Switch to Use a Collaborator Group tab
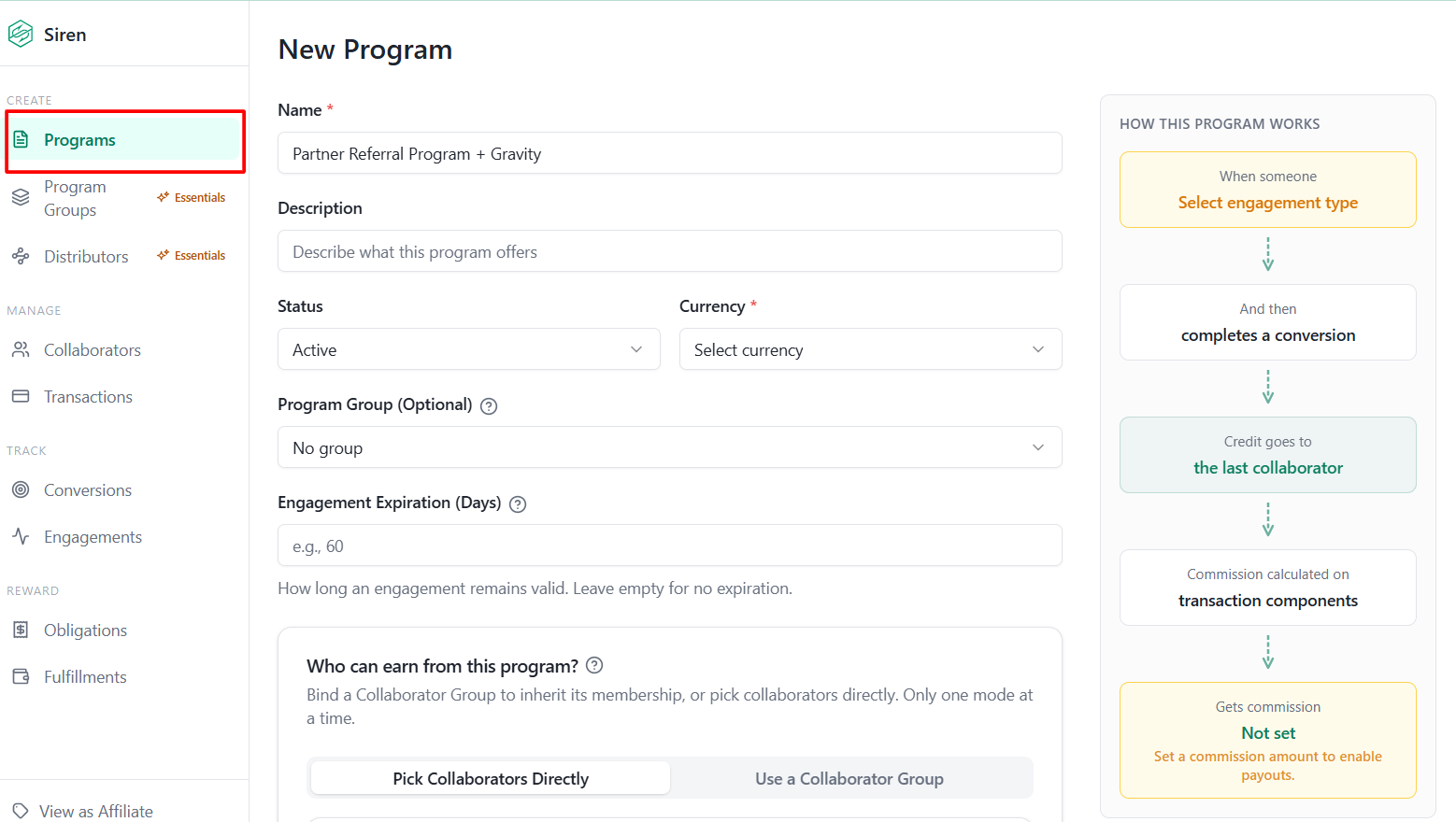 [x=849, y=778]
